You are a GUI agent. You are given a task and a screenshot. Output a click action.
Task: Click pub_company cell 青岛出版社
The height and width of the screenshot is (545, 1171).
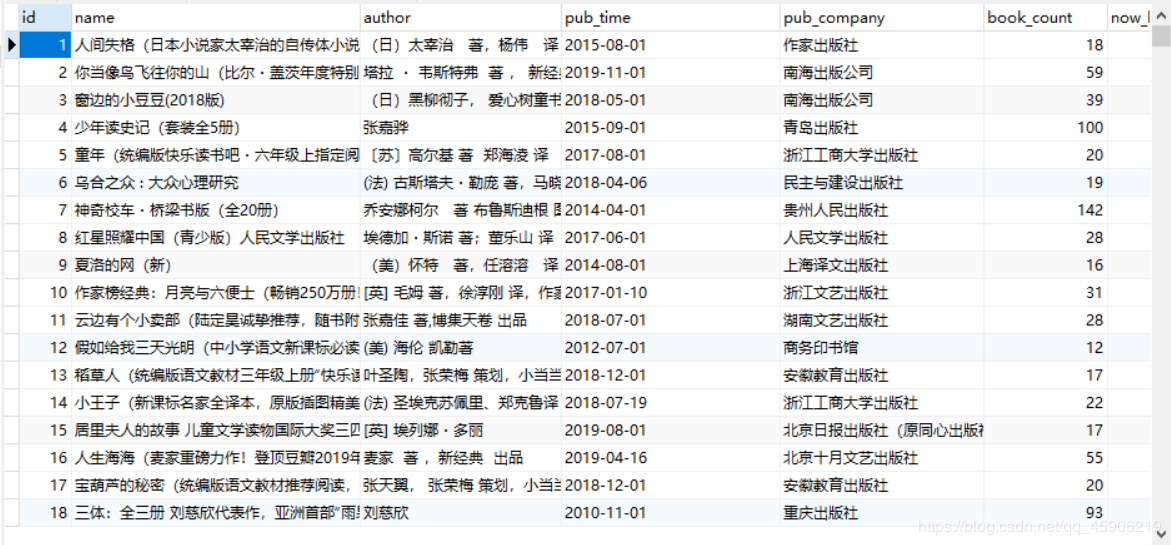(x=882, y=128)
